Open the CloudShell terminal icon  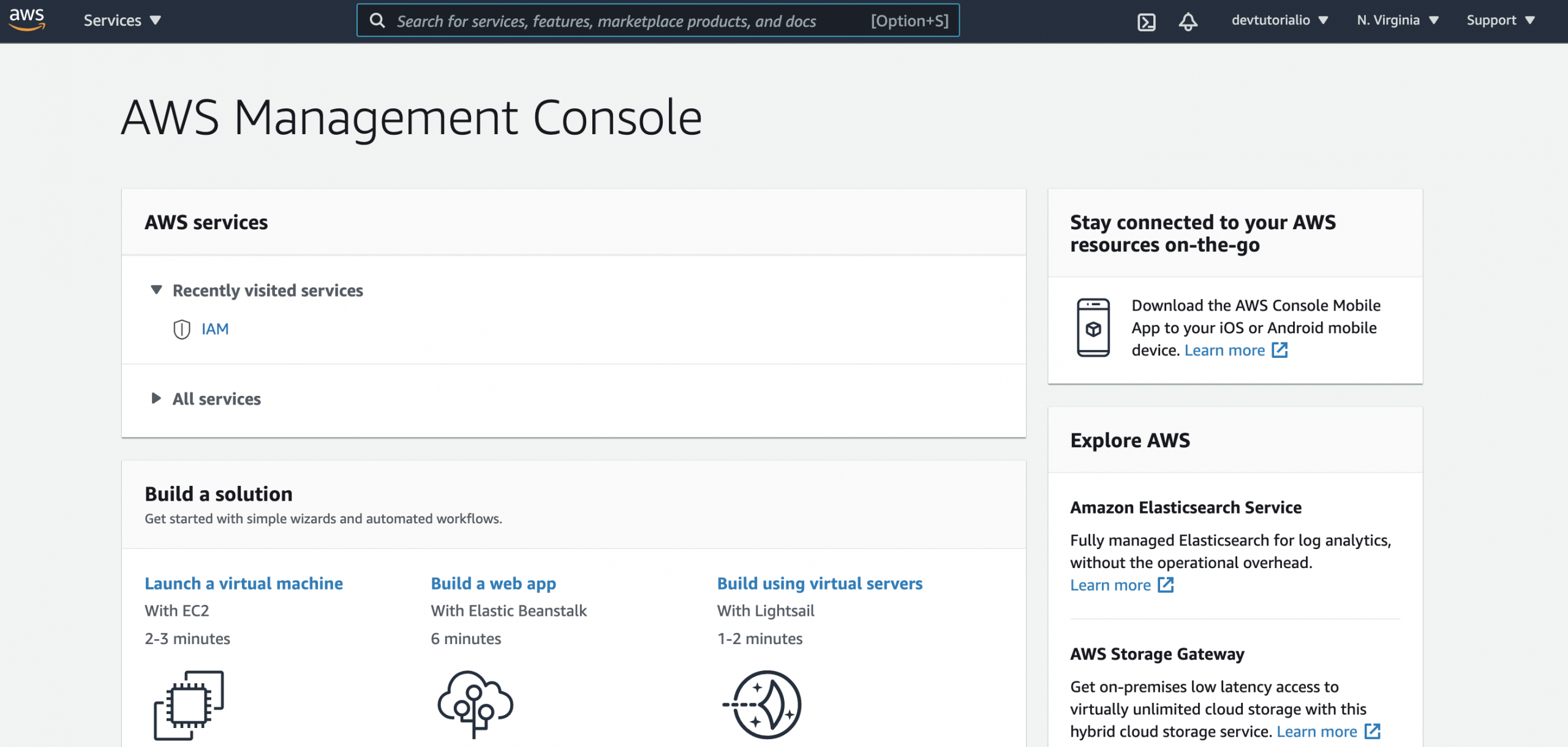point(1146,21)
